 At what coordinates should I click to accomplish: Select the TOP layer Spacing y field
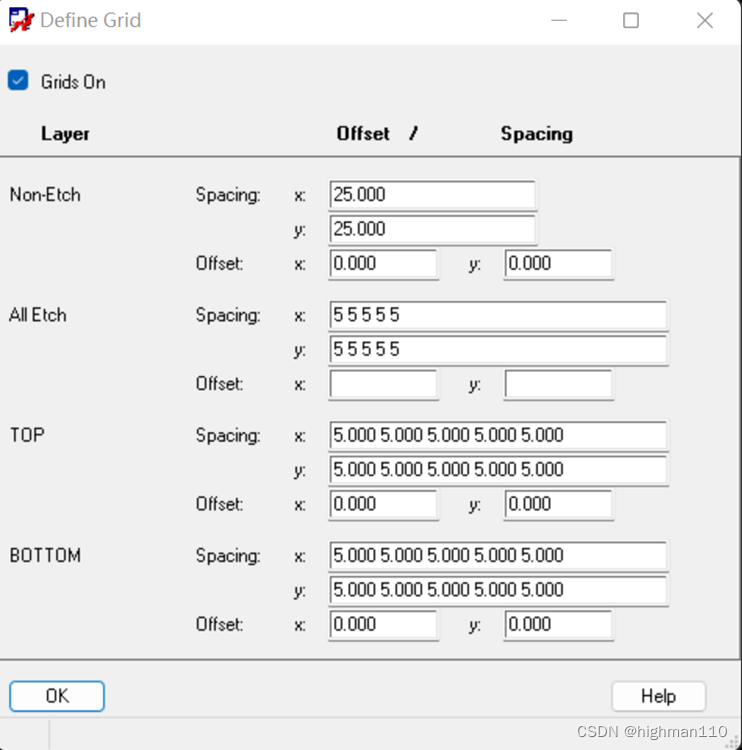(x=498, y=470)
